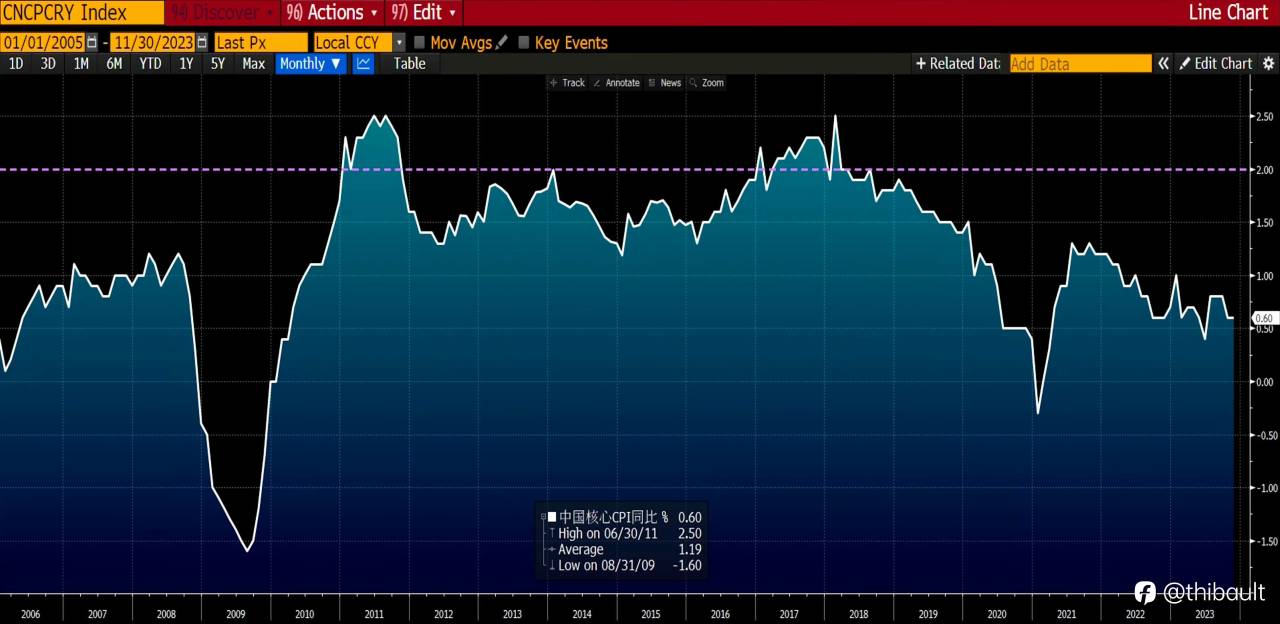Click the -1.50 y-axis label

(1263, 541)
